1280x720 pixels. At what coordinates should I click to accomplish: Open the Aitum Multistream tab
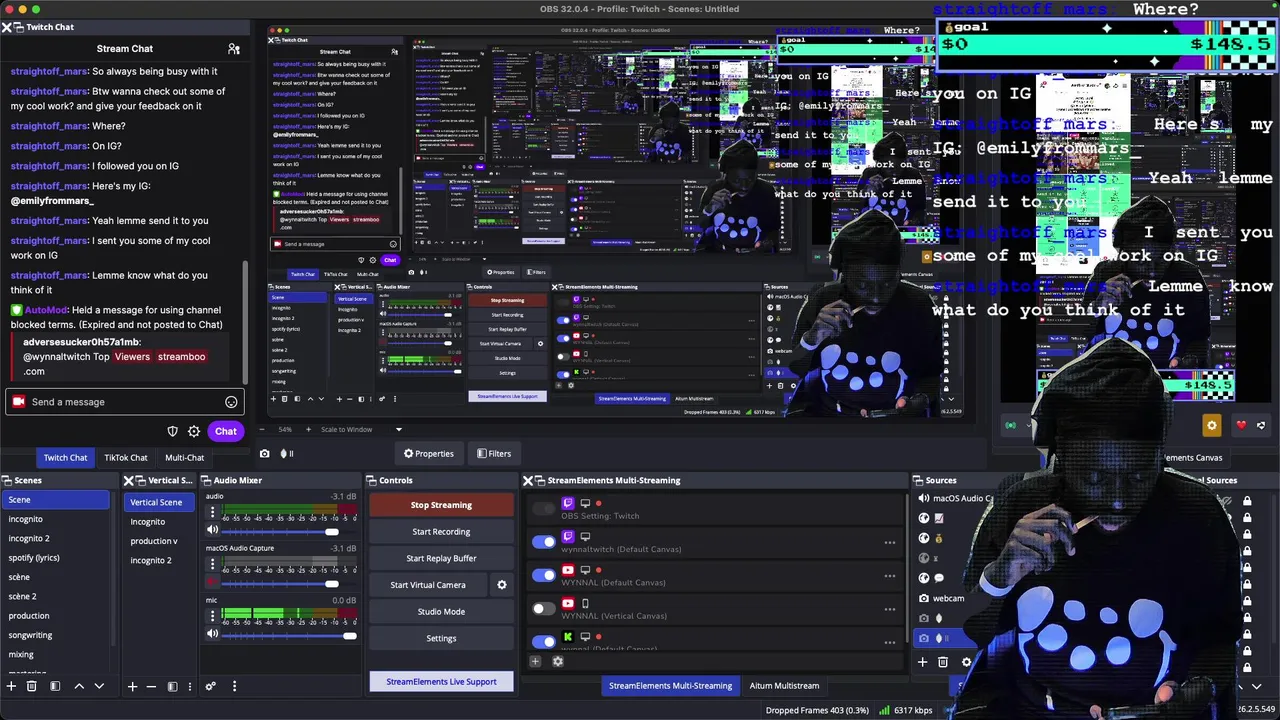coord(785,686)
